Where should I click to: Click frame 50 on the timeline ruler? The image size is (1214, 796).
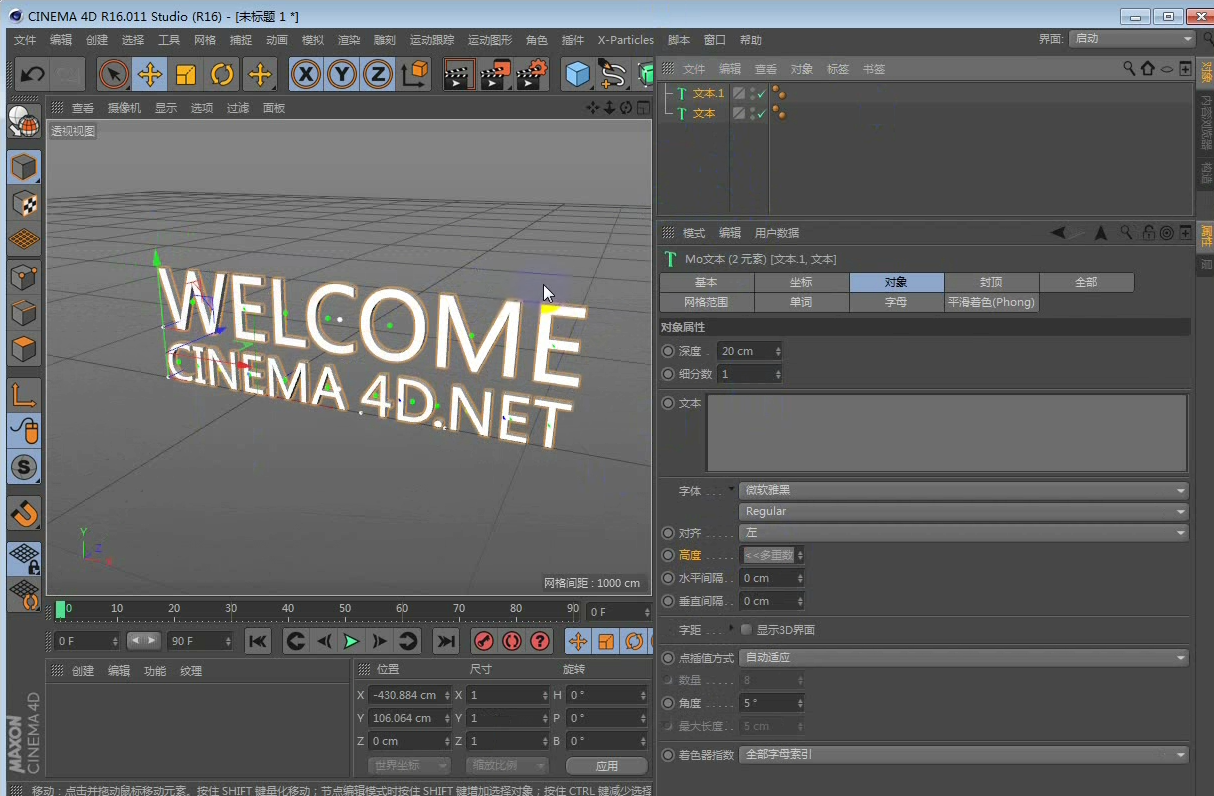pos(344,608)
